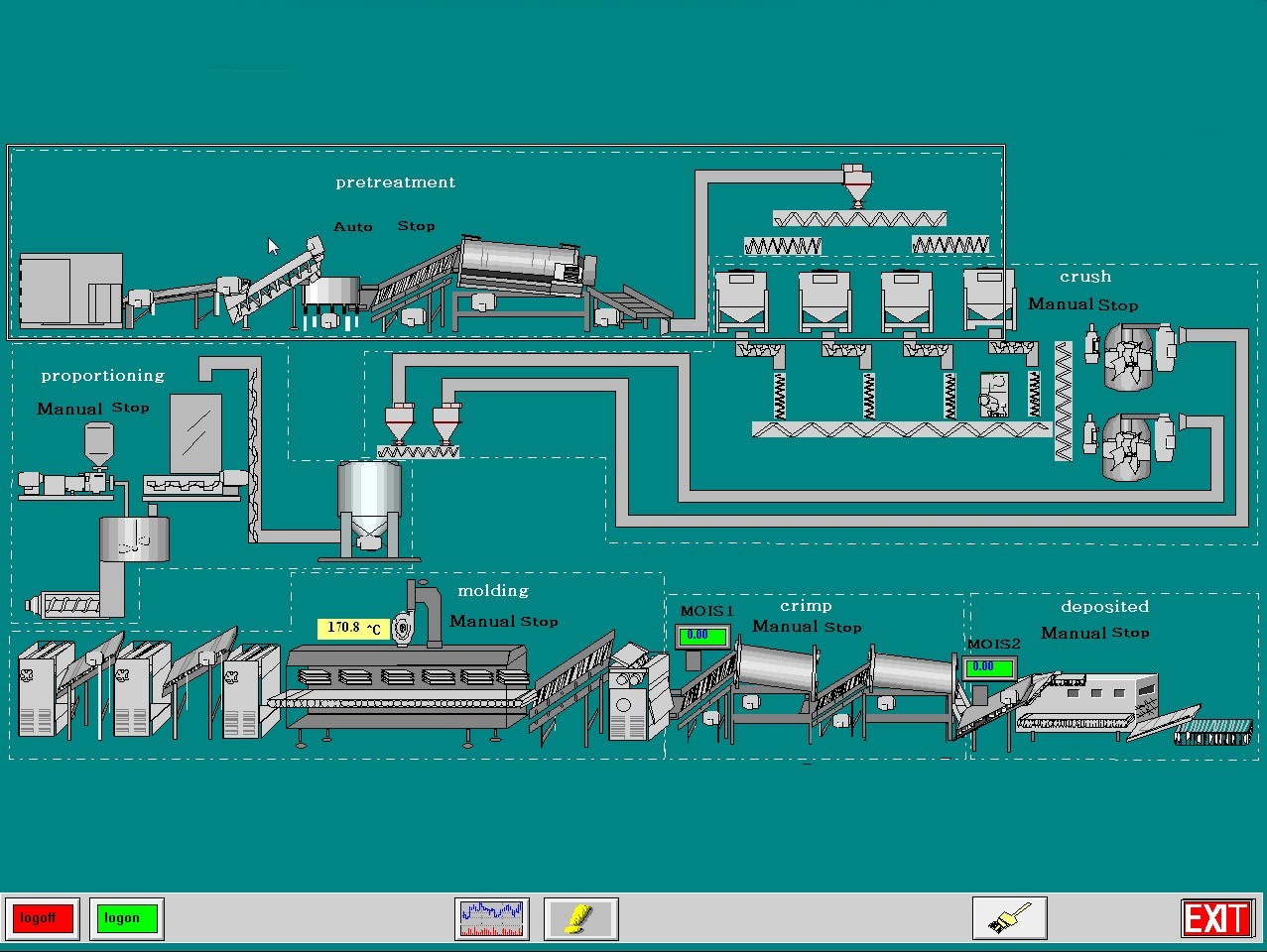The image size is (1267, 952).
Task: Open the crimp section title
Action: coord(806,606)
